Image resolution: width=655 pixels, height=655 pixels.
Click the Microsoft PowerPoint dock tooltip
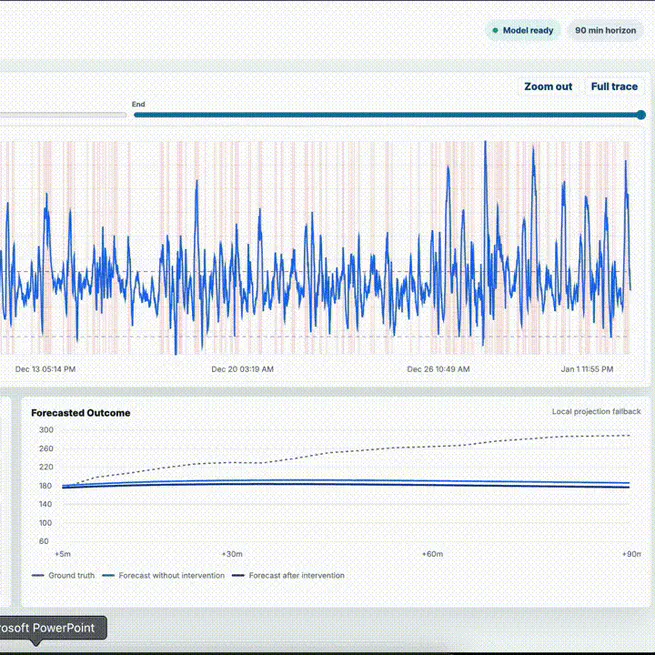coord(53,628)
